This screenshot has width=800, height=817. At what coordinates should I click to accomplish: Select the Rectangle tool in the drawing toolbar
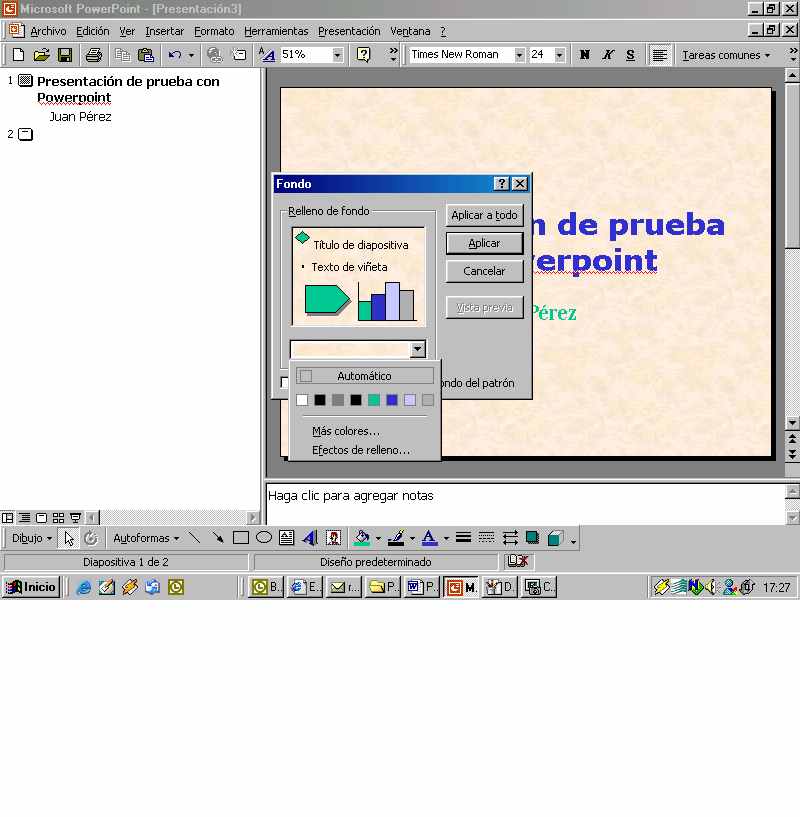[x=241, y=538]
